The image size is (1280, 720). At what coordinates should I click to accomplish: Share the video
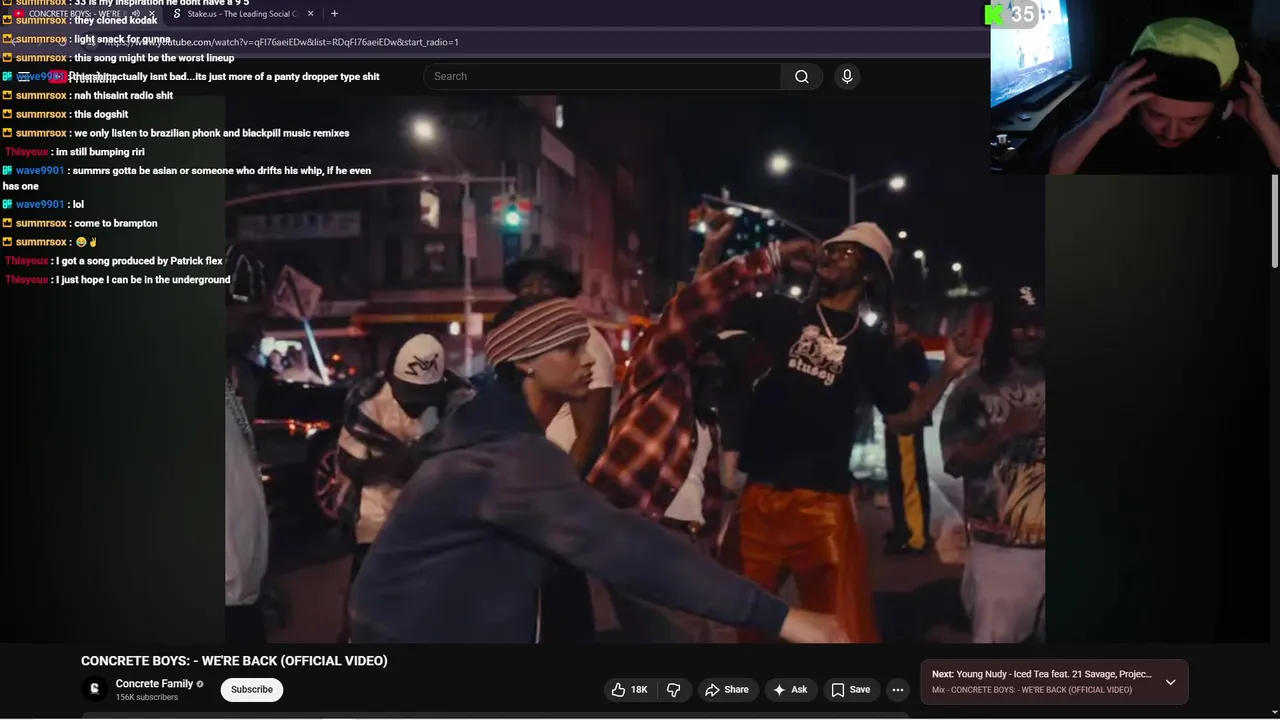point(727,690)
